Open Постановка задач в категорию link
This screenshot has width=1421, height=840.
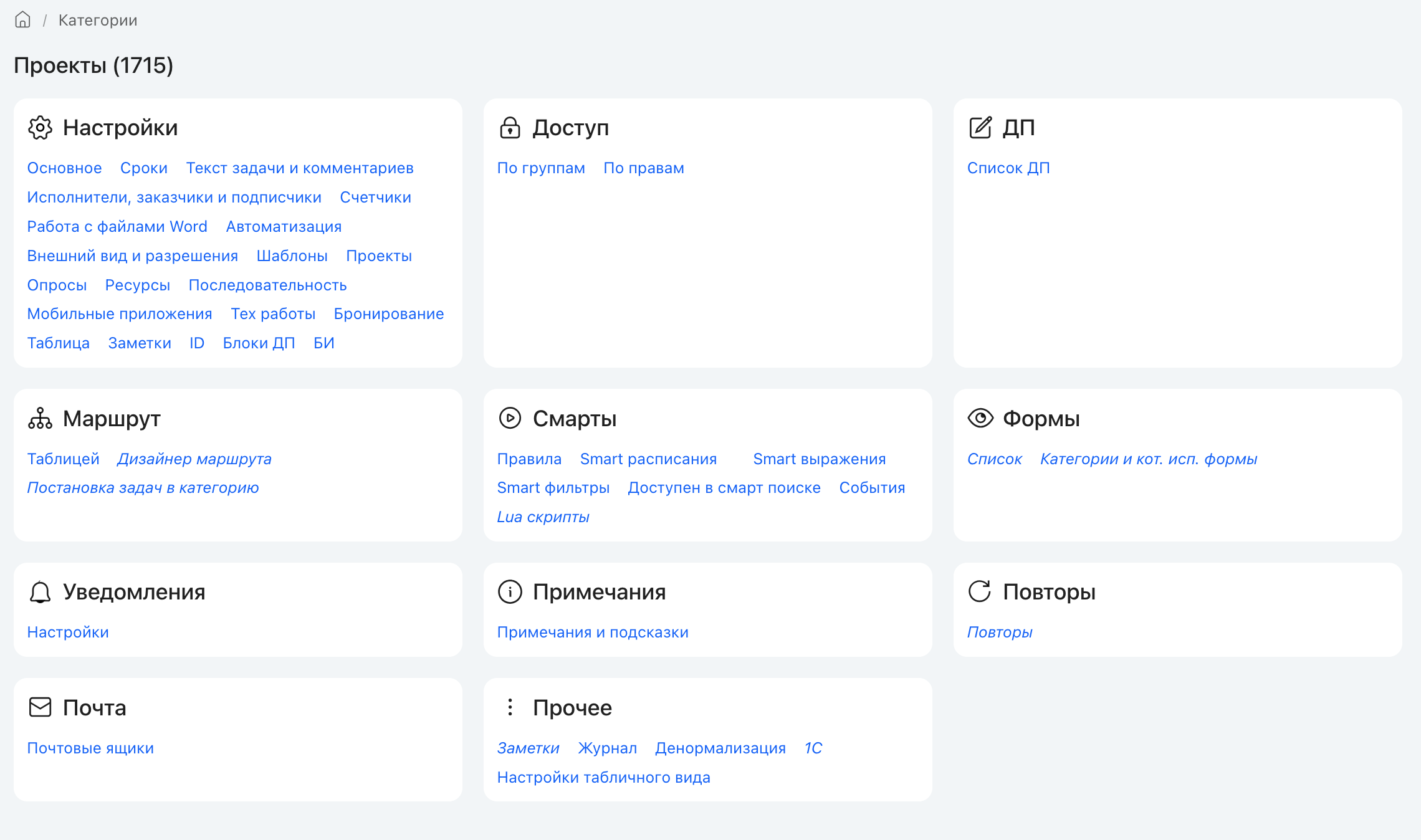(143, 488)
